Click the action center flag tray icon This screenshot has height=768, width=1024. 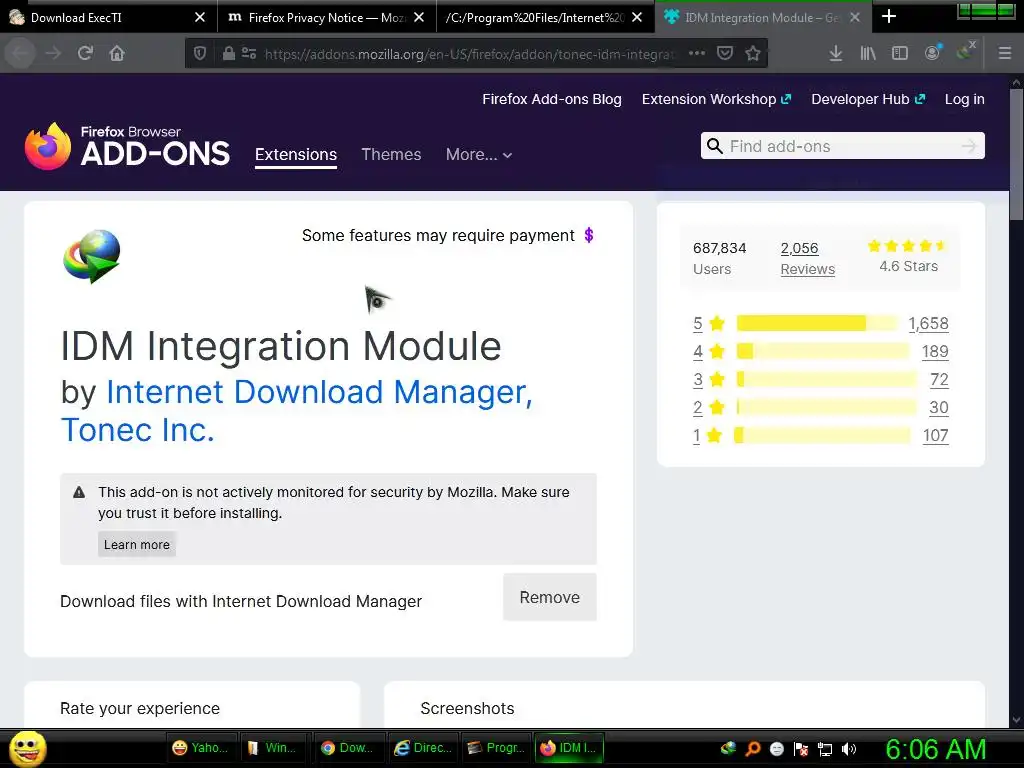(x=801, y=749)
